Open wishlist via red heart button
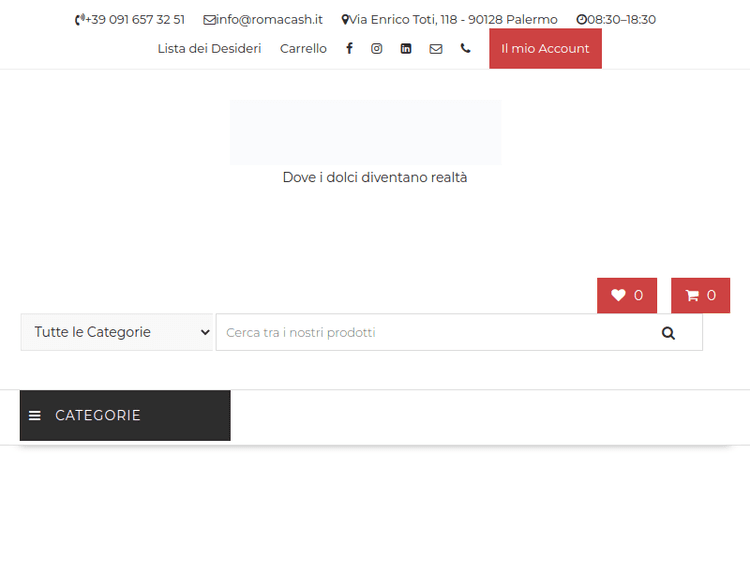Screen dimensions: 750x563 click(626, 295)
